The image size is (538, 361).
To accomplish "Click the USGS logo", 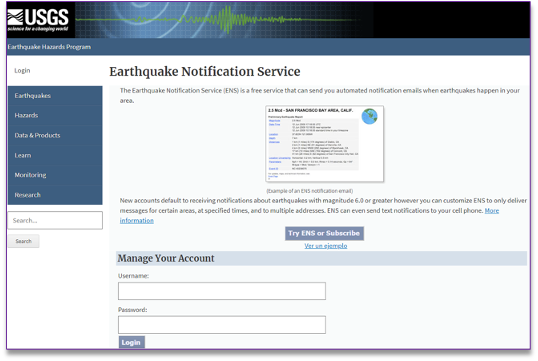I will [x=38, y=20].
